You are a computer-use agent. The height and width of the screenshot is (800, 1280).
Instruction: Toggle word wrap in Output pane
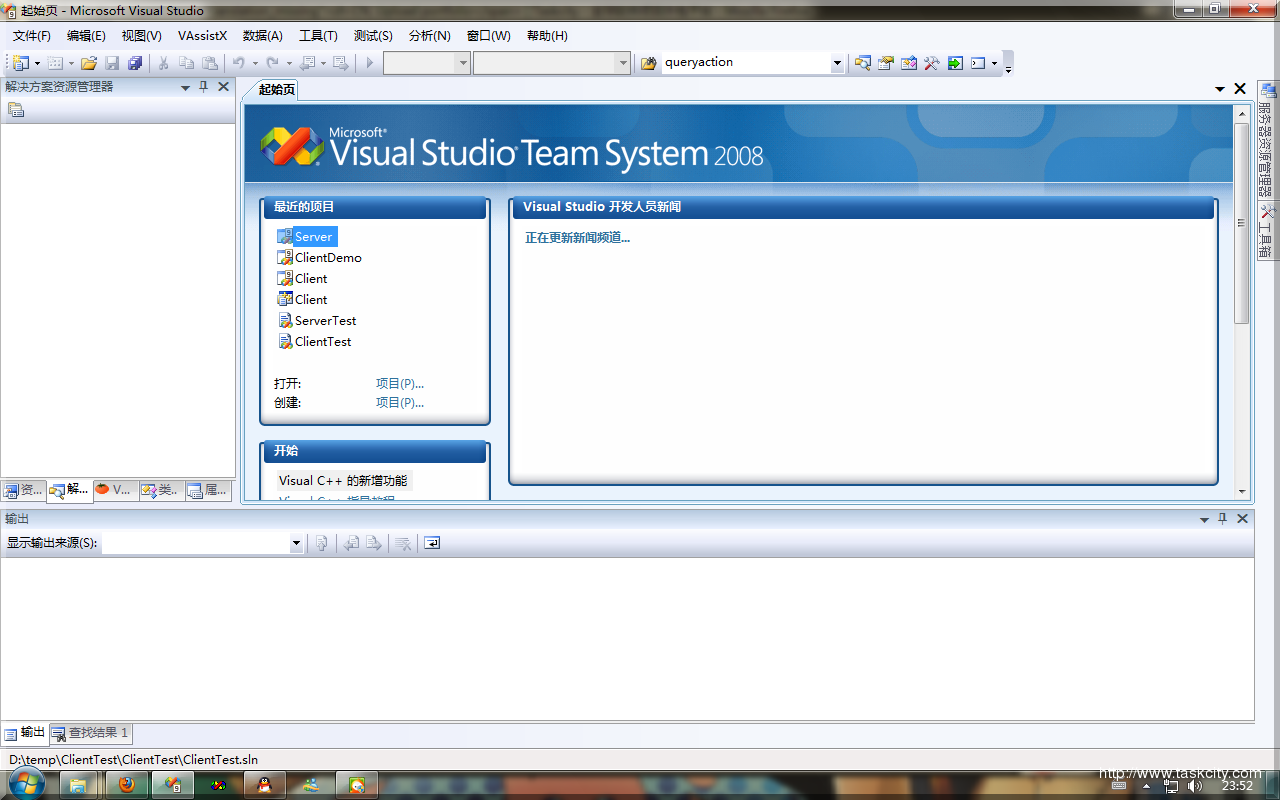(x=432, y=543)
